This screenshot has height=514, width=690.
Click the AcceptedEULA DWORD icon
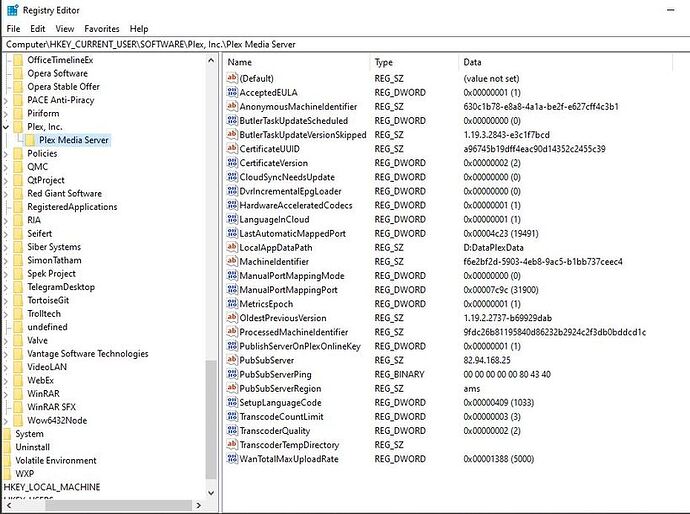232,92
